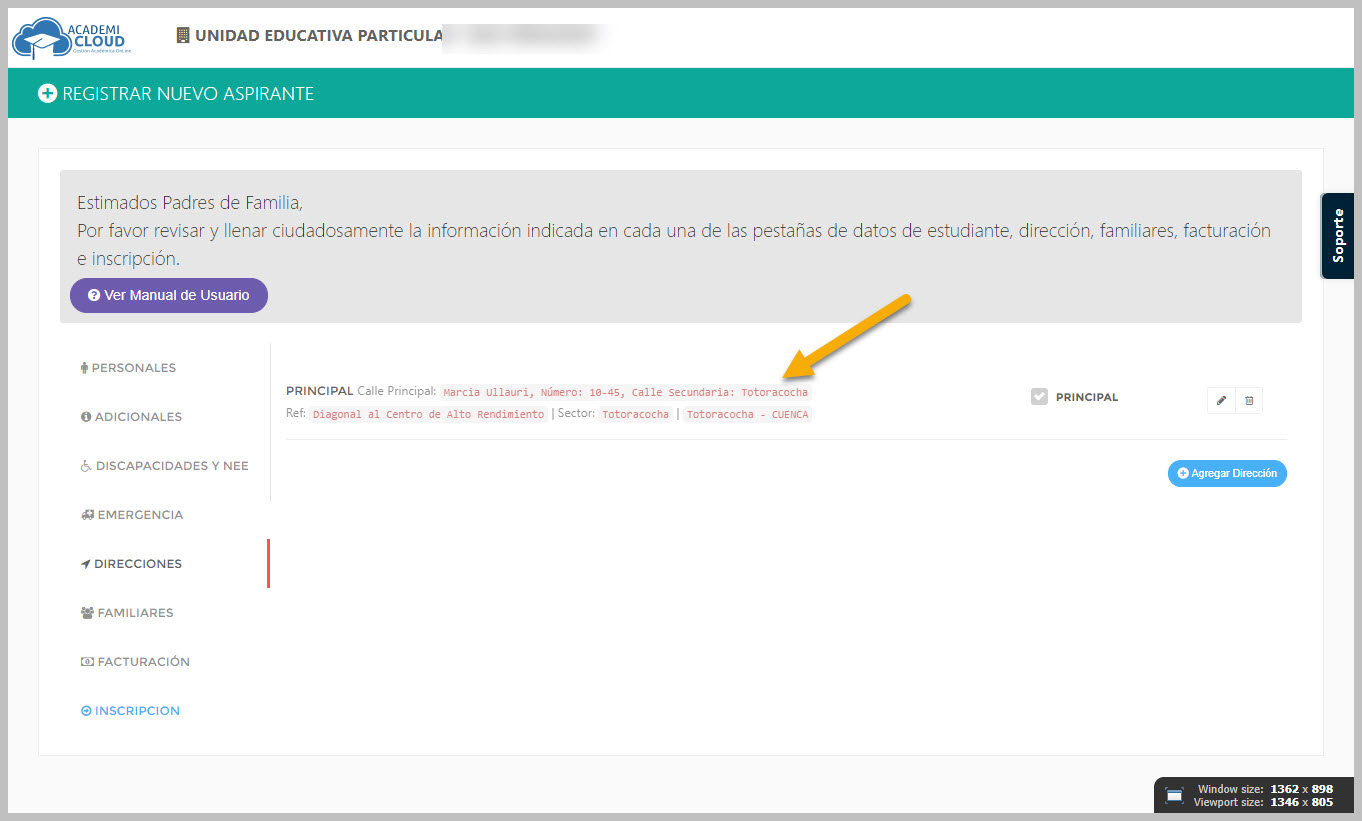Click the Registrar Nuevo Aspirante heading
Image resolution: width=1362 pixels, height=821 pixels.
pyautogui.click(x=188, y=93)
